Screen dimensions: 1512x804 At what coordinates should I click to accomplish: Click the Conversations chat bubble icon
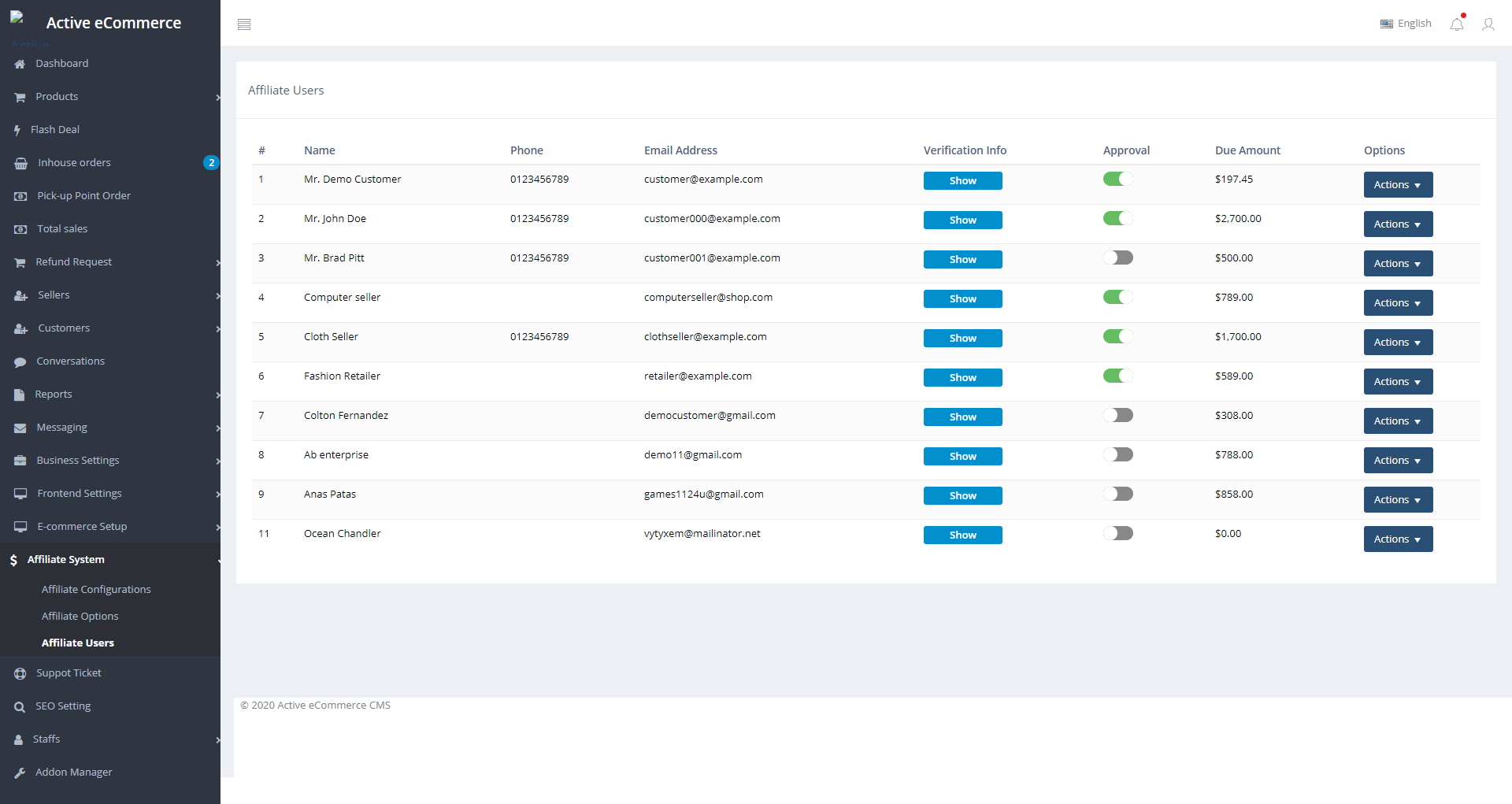20,361
